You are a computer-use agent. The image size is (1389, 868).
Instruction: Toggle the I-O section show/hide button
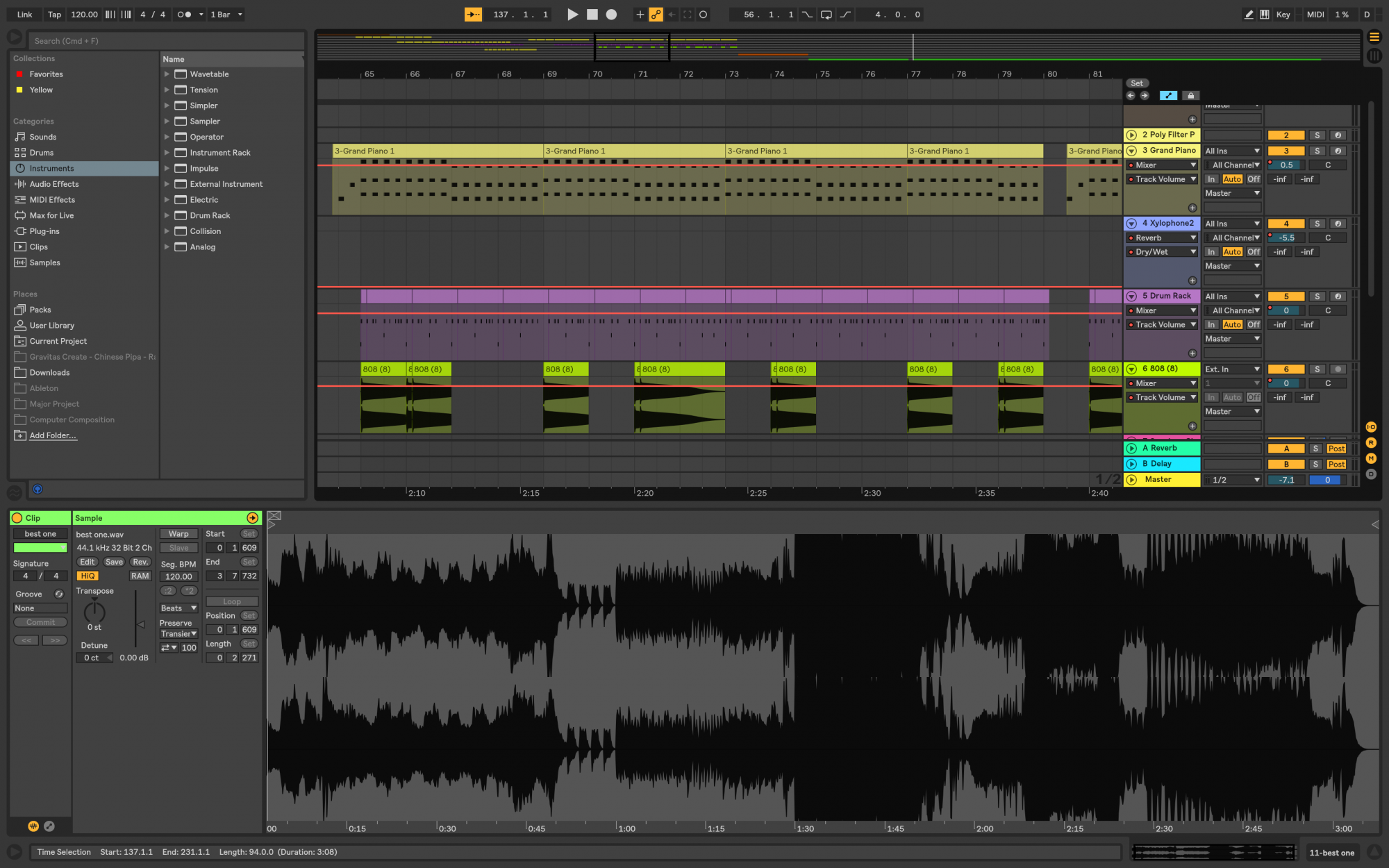[x=1371, y=427]
